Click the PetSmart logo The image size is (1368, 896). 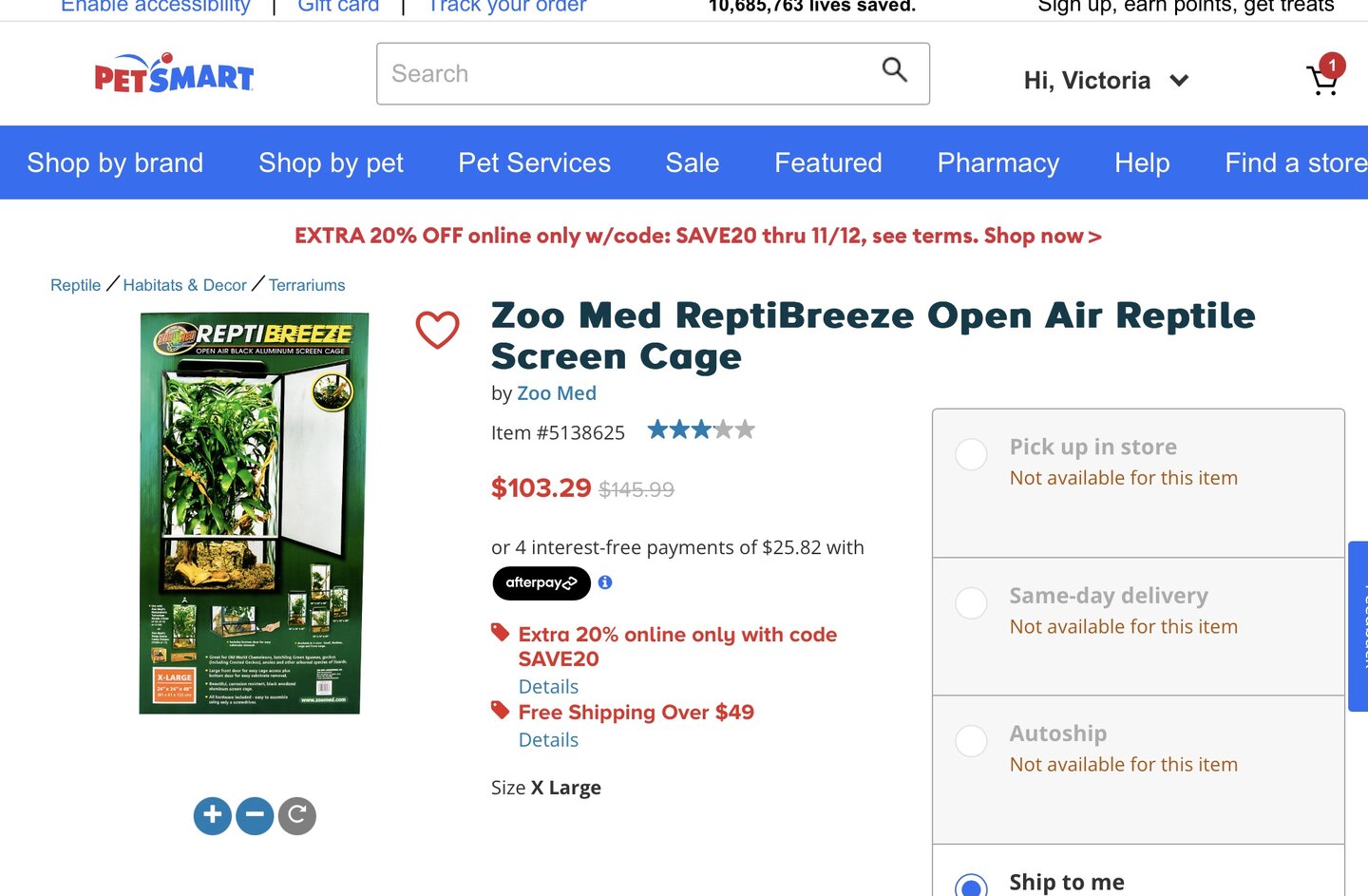click(x=174, y=74)
